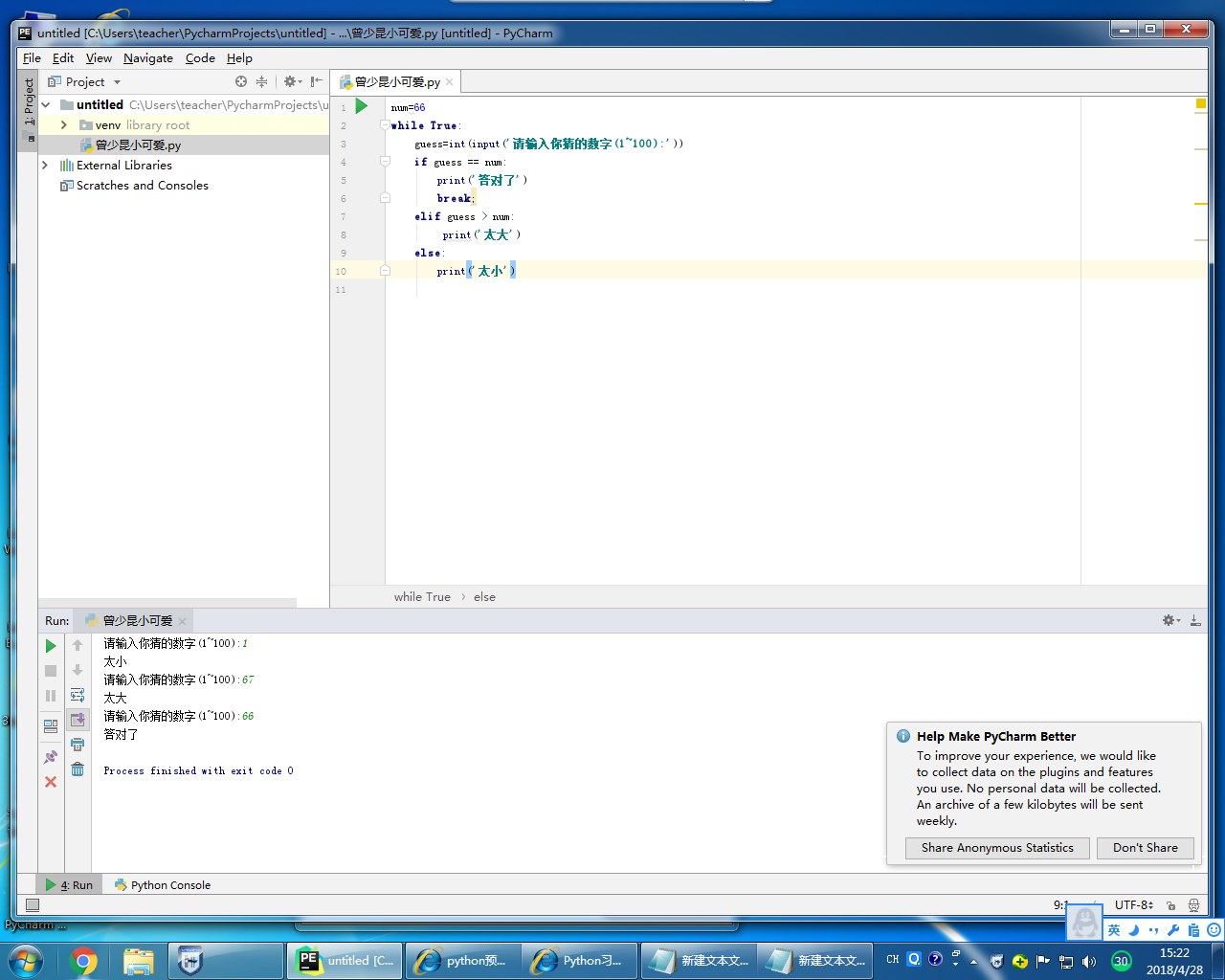
Task: Click the collapse all icon in Project panel
Action: pos(261,82)
